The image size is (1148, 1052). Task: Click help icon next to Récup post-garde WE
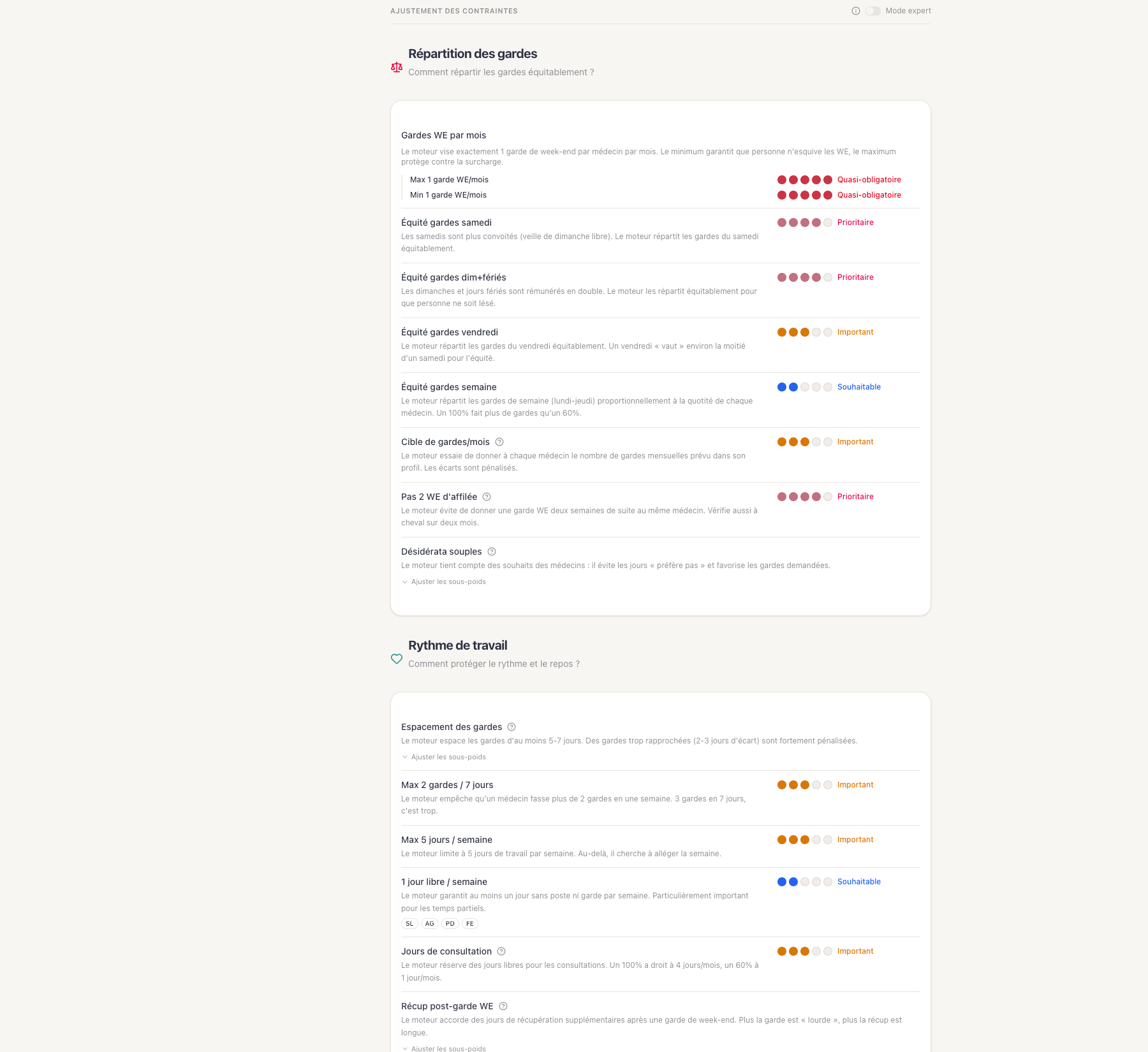(503, 1006)
